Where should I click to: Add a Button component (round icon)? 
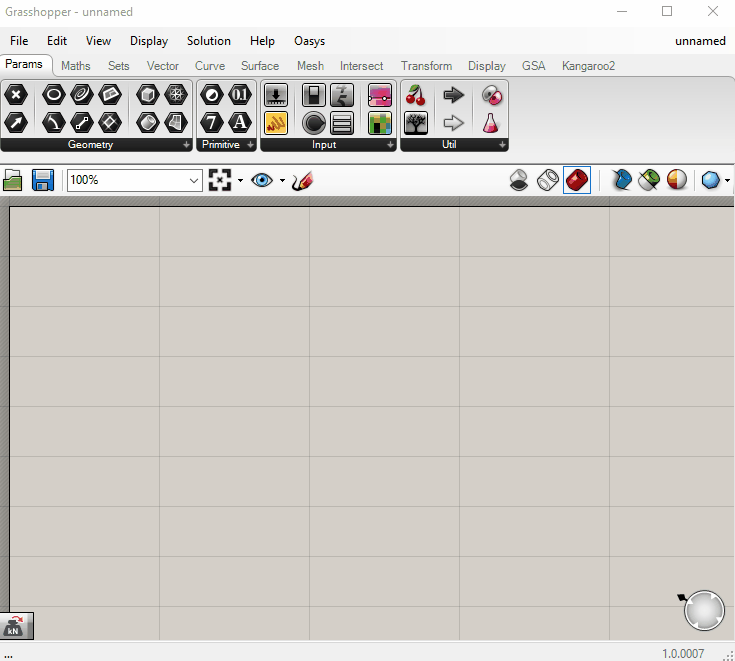click(314, 123)
